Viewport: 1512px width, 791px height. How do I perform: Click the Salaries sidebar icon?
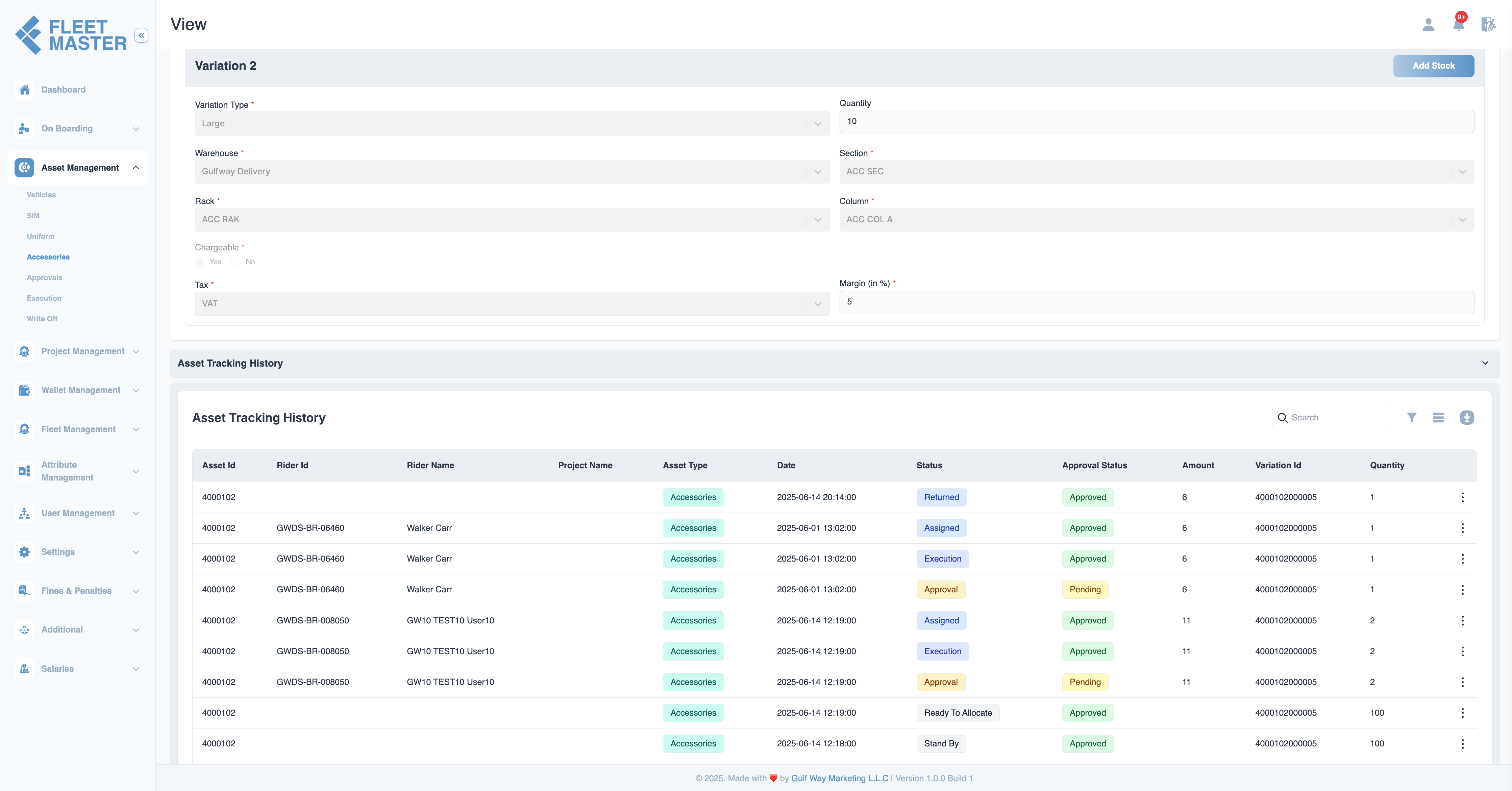pyautogui.click(x=24, y=669)
